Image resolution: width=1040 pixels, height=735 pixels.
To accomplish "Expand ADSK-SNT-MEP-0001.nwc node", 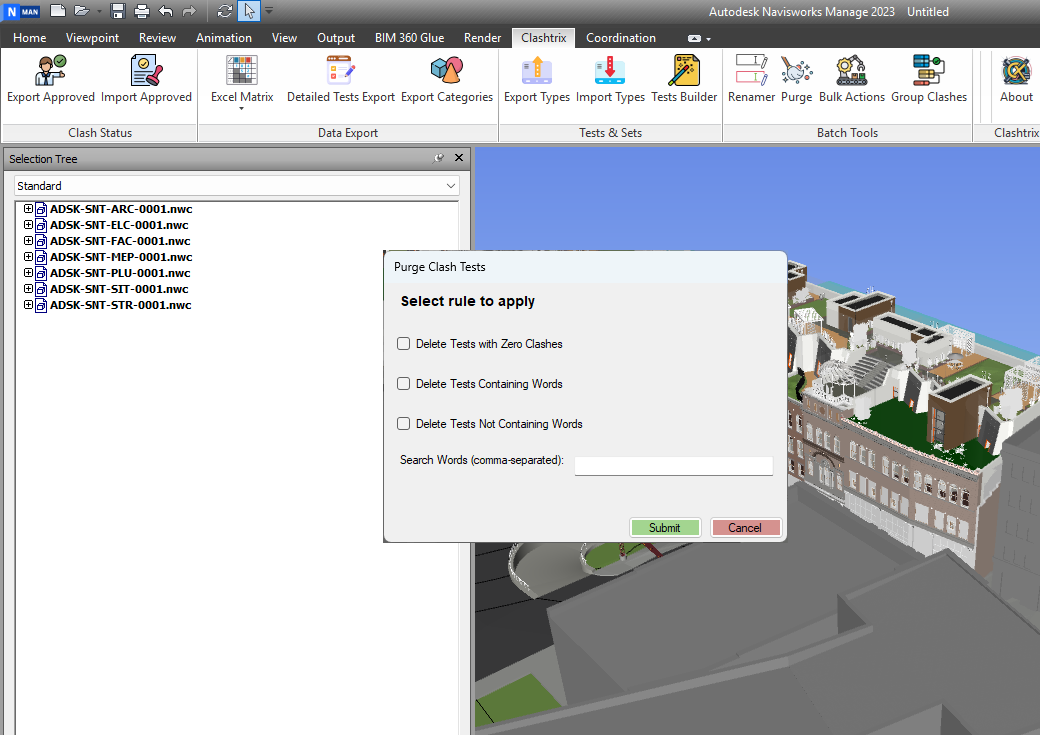I will pos(29,257).
